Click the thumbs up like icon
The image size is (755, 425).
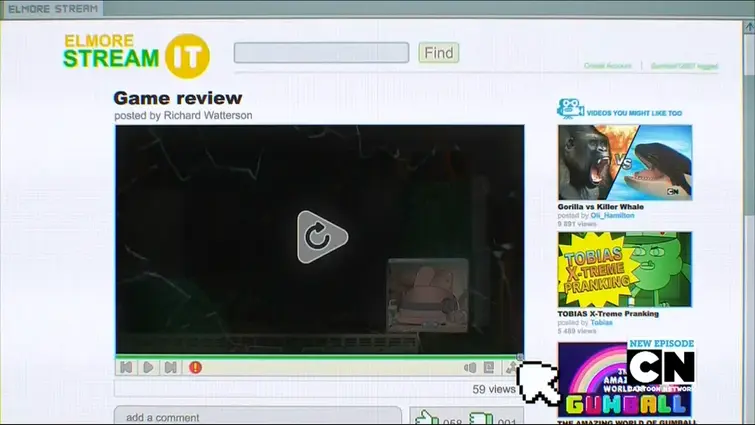click(x=427, y=418)
